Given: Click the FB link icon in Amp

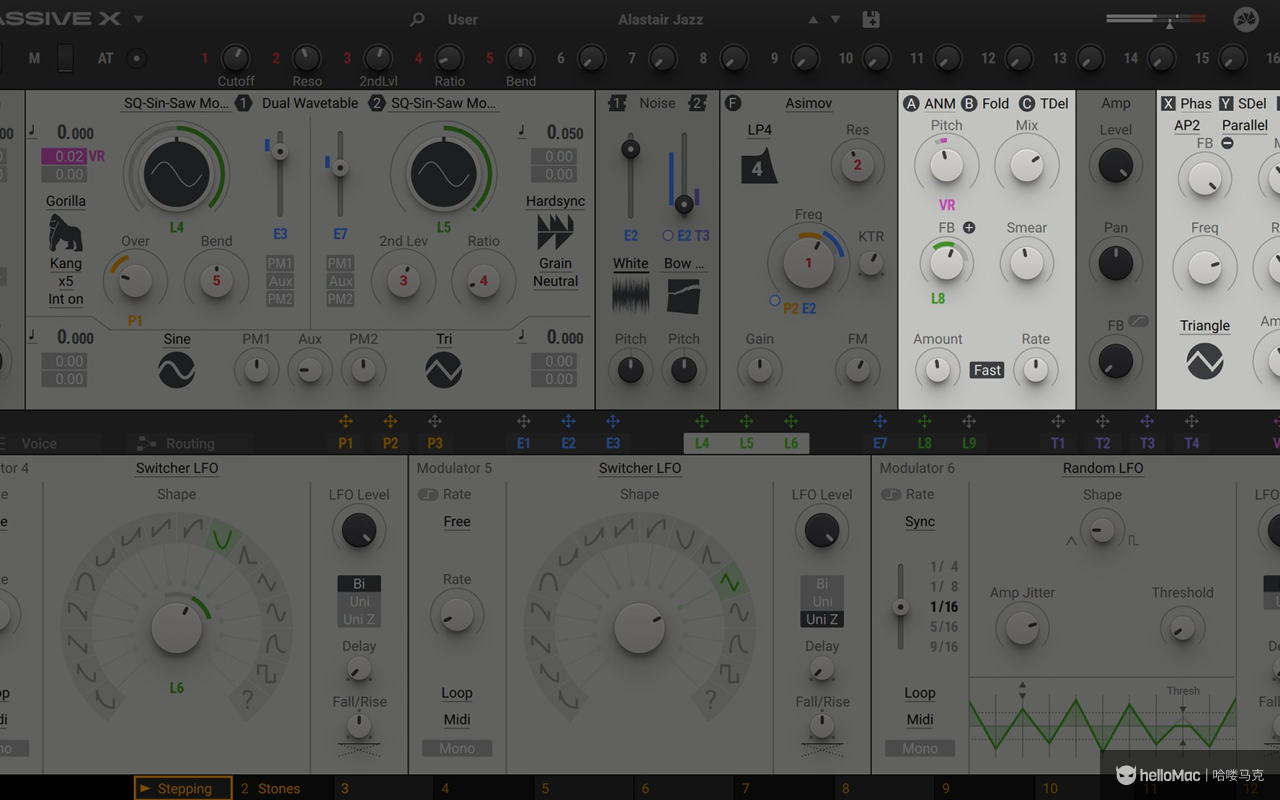Looking at the screenshot, I should tap(1138, 322).
